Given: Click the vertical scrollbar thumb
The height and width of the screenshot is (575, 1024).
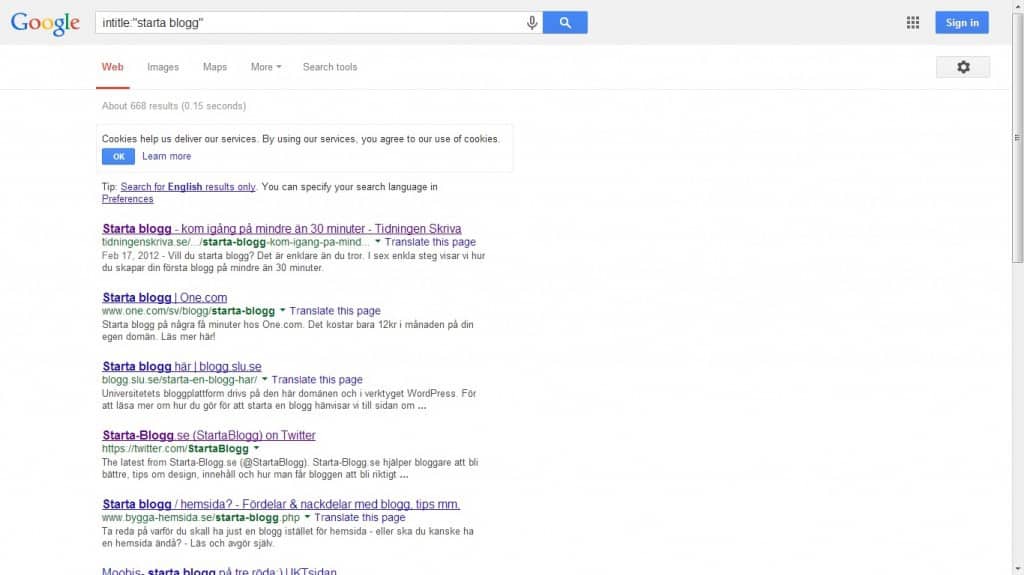Looking at the screenshot, I should tap(1017, 137).
